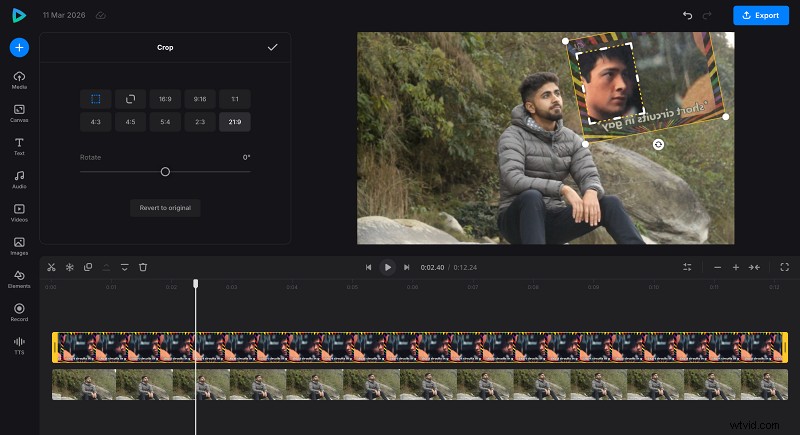Open the Media upload panel
The image size is (800, 435).
(19, 80)
